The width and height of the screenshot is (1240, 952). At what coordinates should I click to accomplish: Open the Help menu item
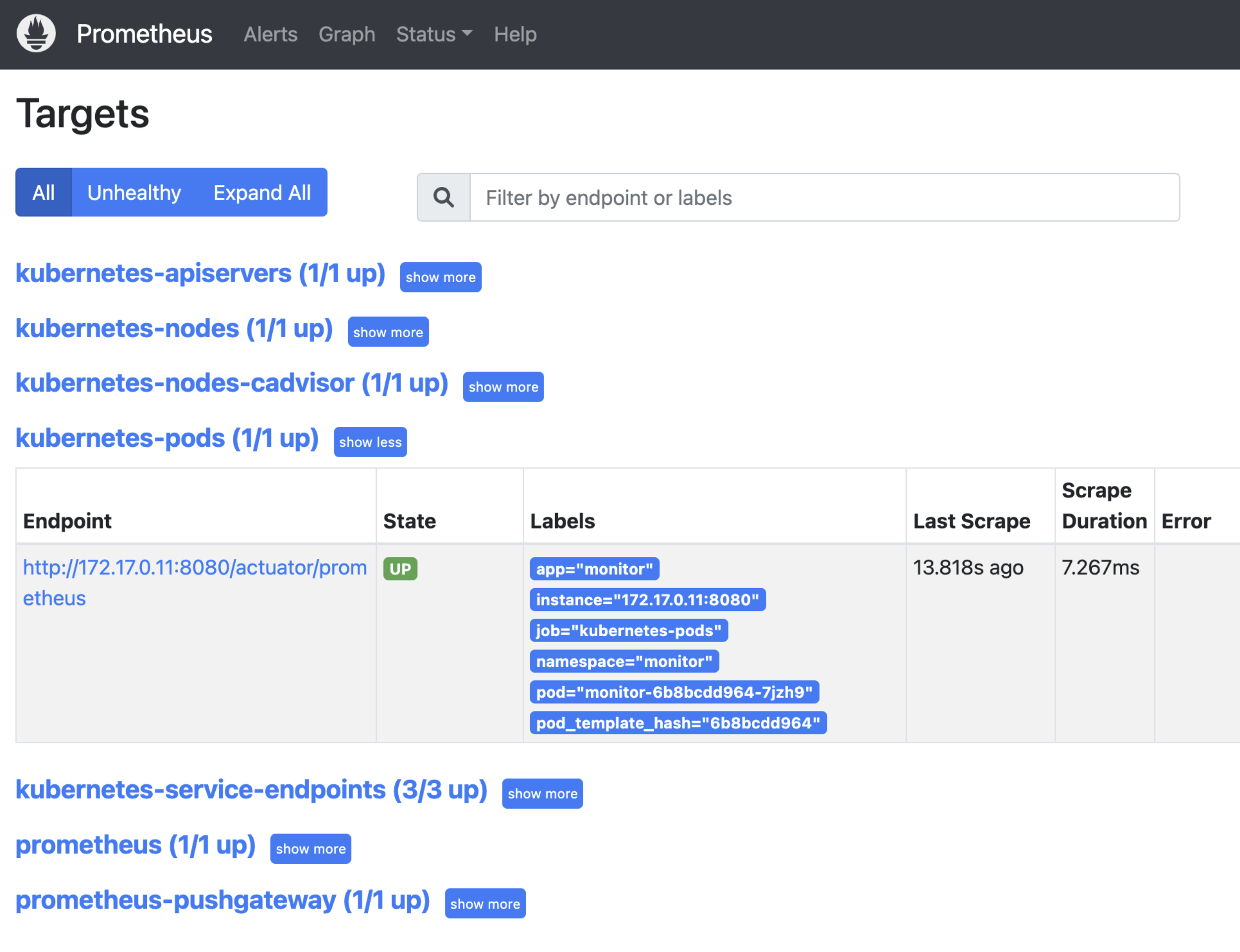click(x=515, y=35)
